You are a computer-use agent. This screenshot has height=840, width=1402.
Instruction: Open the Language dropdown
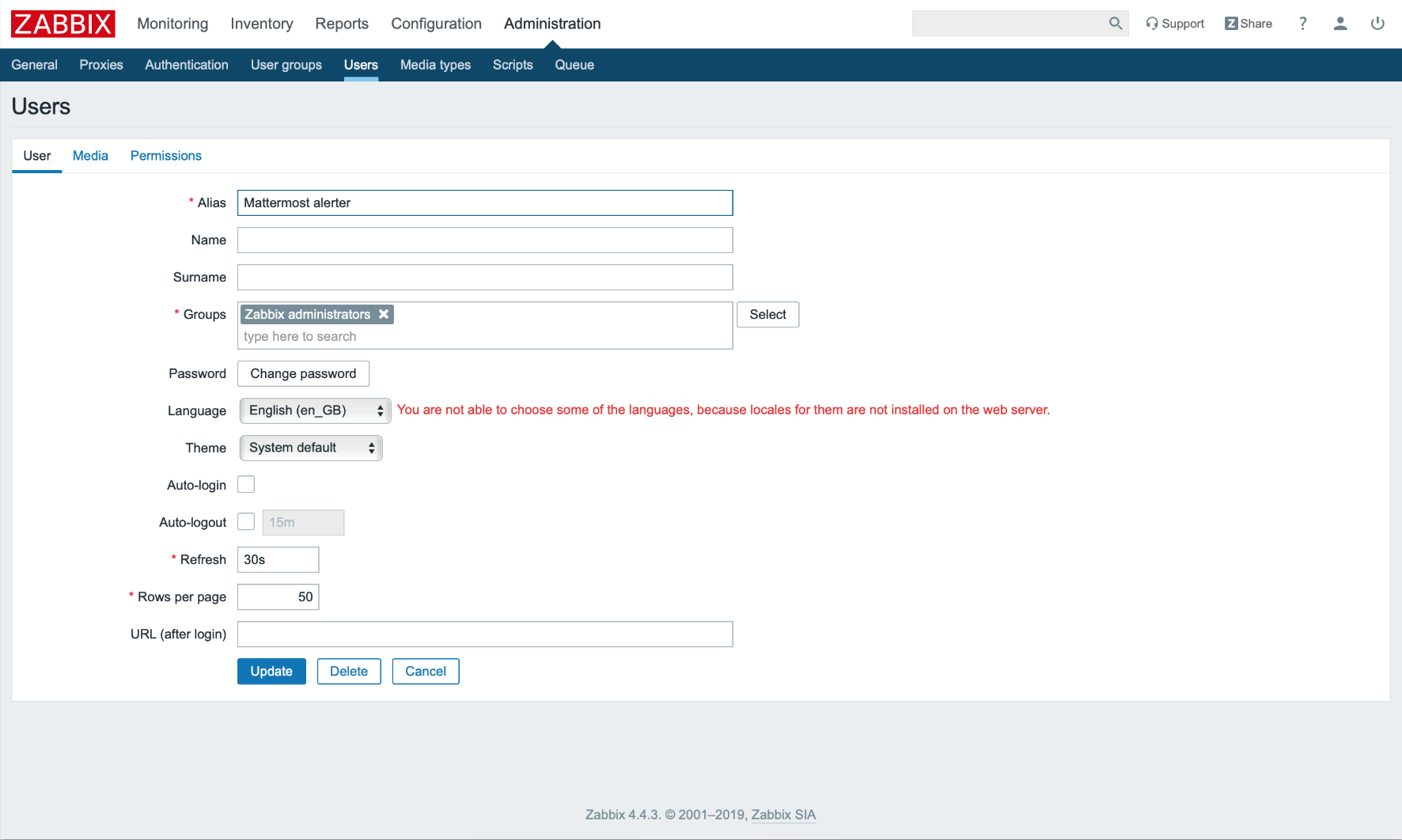(315, 411)
